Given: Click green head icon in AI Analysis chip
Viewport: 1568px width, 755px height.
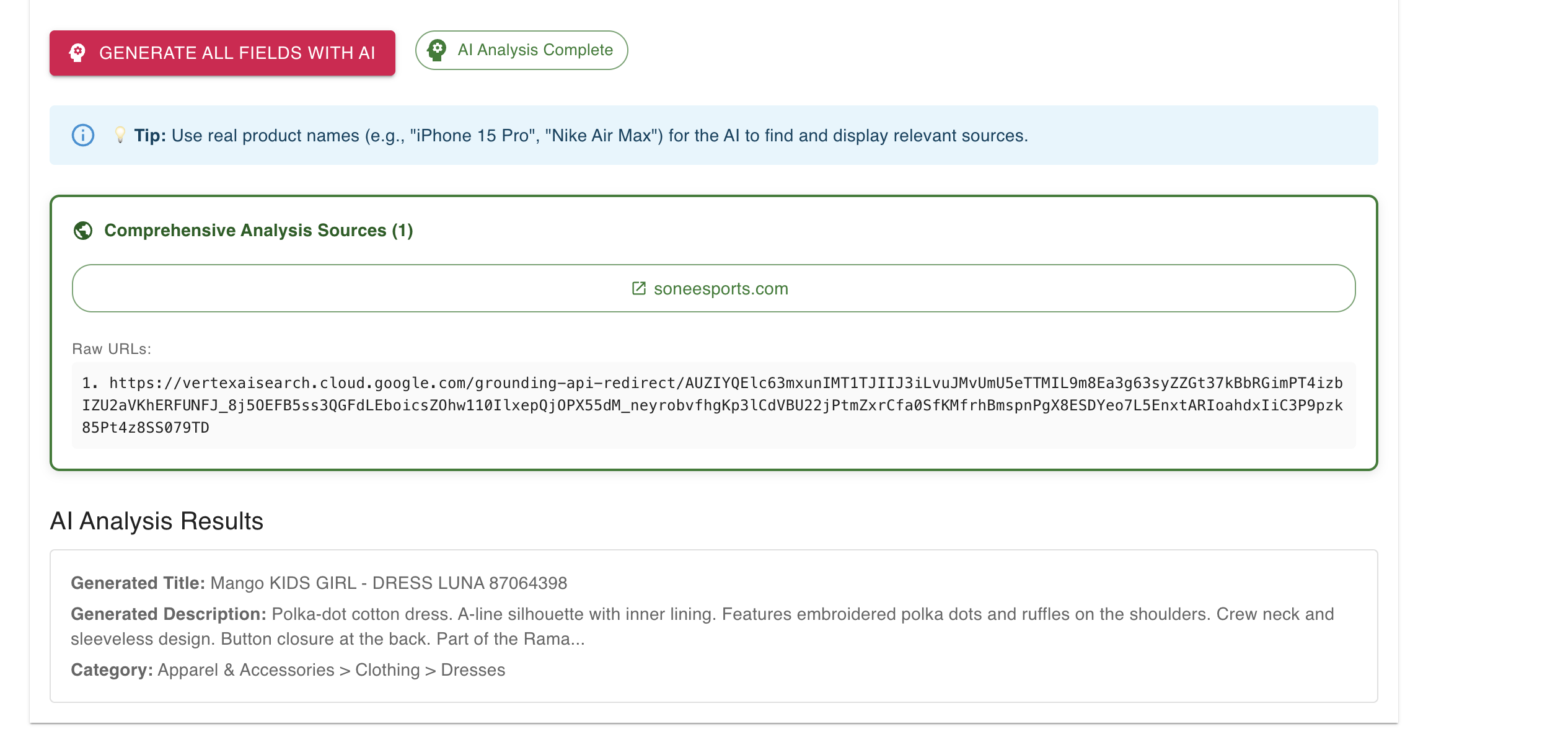Looking at the screenshot, I should pyautogui.click(x=437, y=50).
